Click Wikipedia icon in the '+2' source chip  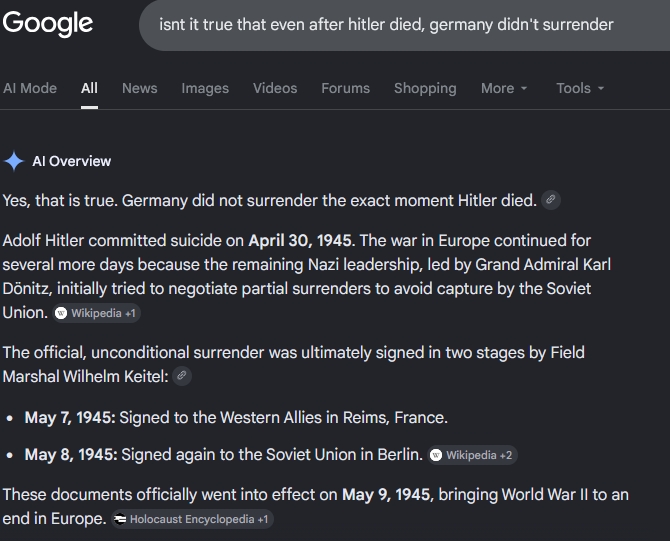click(436, 455)
